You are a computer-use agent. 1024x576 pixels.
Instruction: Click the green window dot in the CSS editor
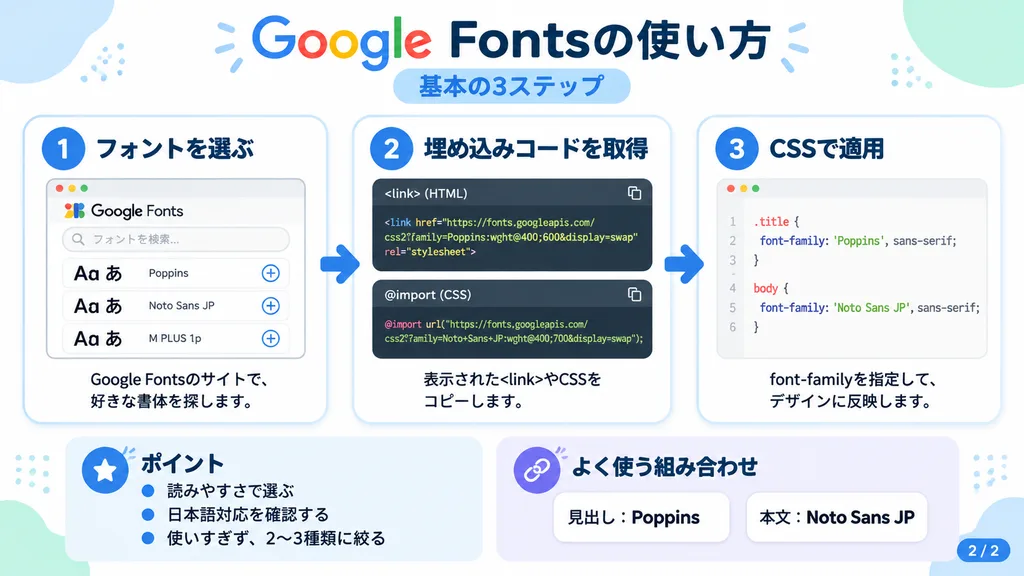pyautogui.click(x=756, y=188)
